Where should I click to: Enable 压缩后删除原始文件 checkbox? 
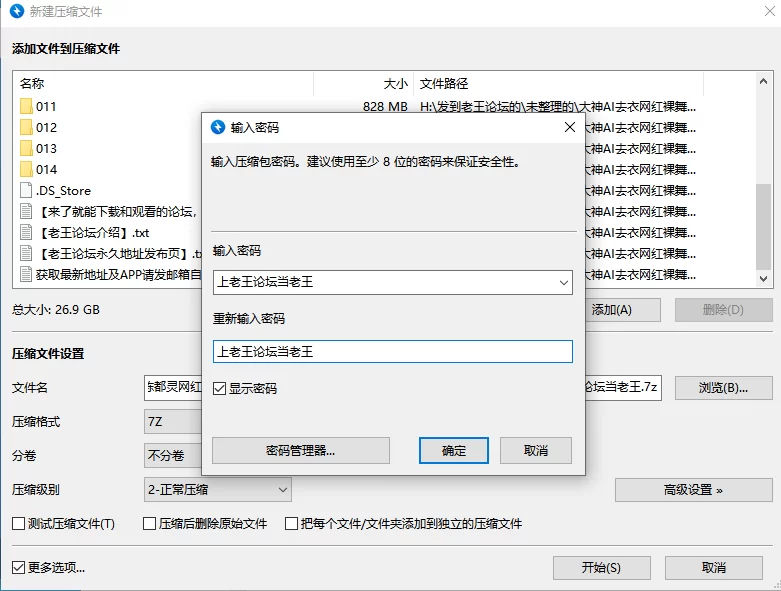149,523
